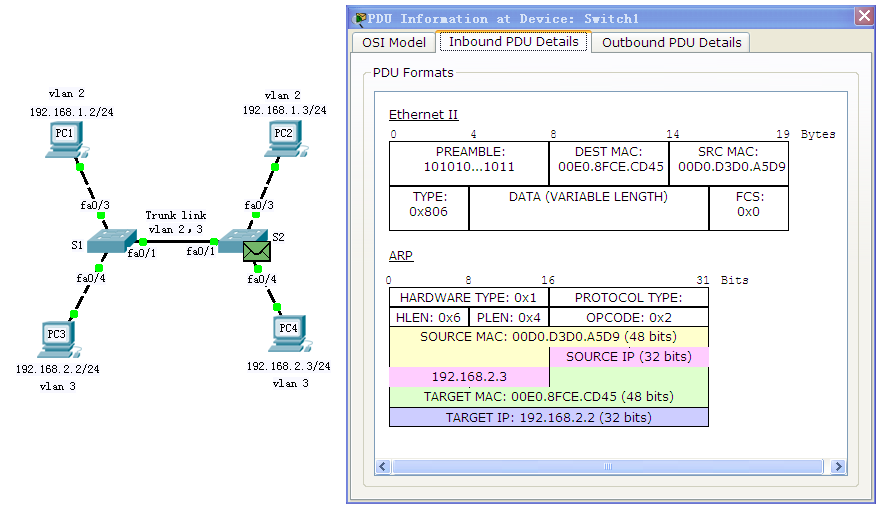Open the PDU envelope at S2
Screen dimensions: 883x510
coord(257,251)
